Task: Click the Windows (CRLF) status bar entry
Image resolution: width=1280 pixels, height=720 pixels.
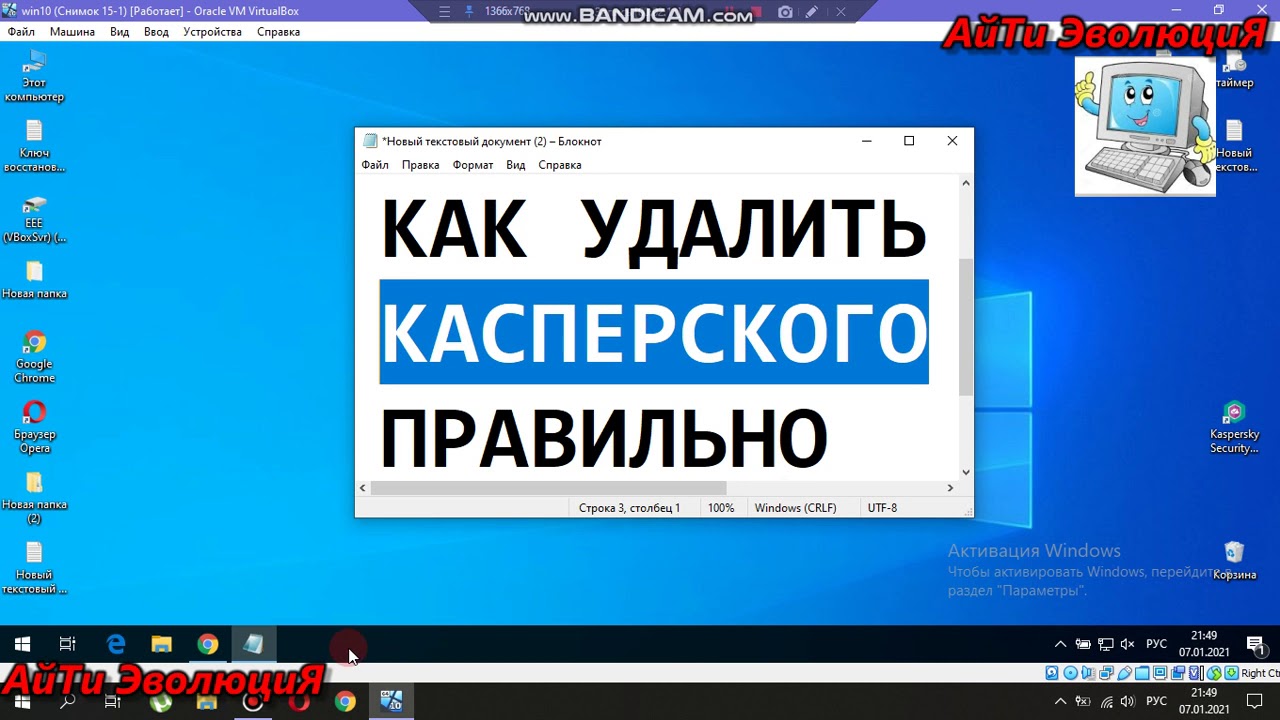Action: click(x=795, y=508)
